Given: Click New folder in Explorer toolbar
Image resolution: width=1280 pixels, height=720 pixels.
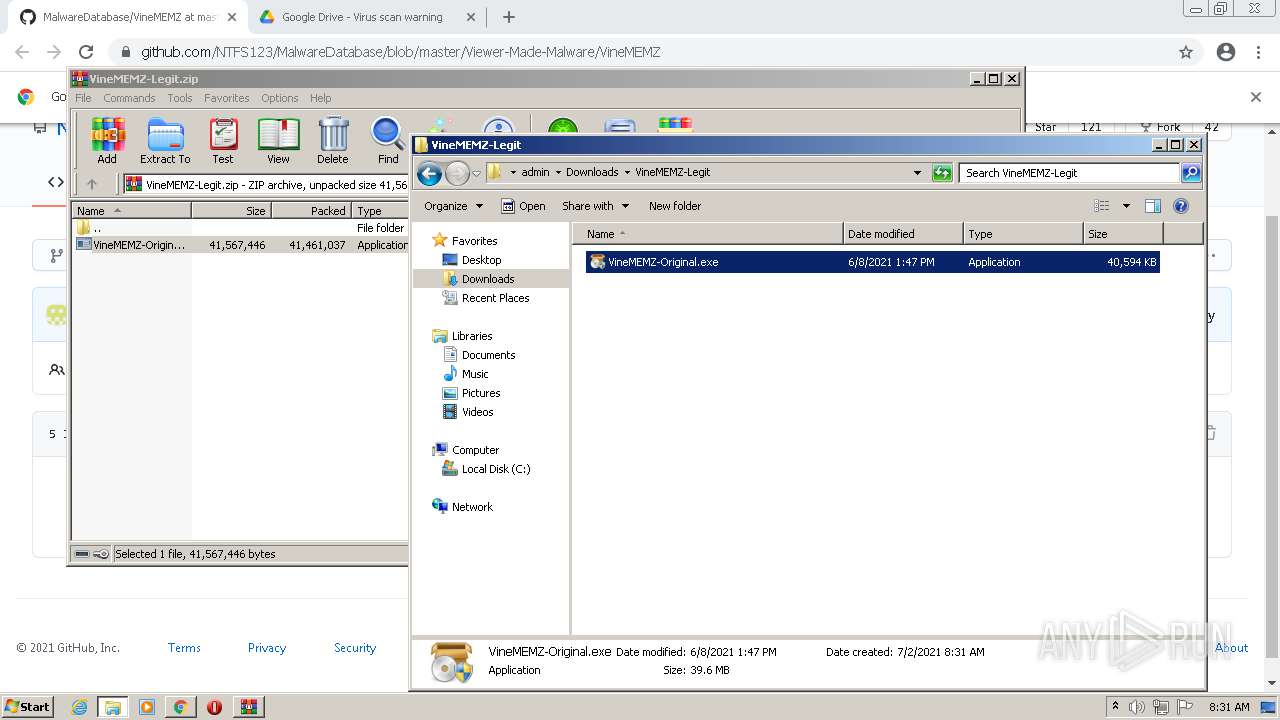Looking at the screenshot, I should point(675,206).
